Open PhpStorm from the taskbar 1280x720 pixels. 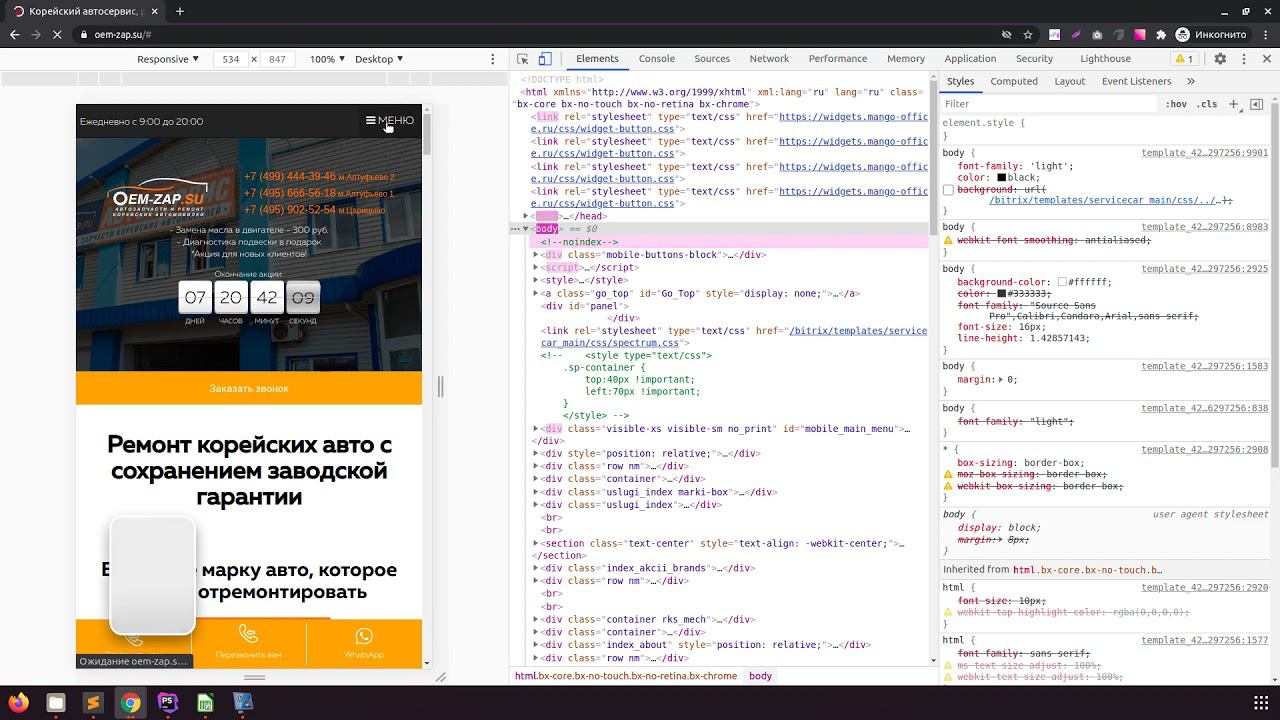(168, 703)
